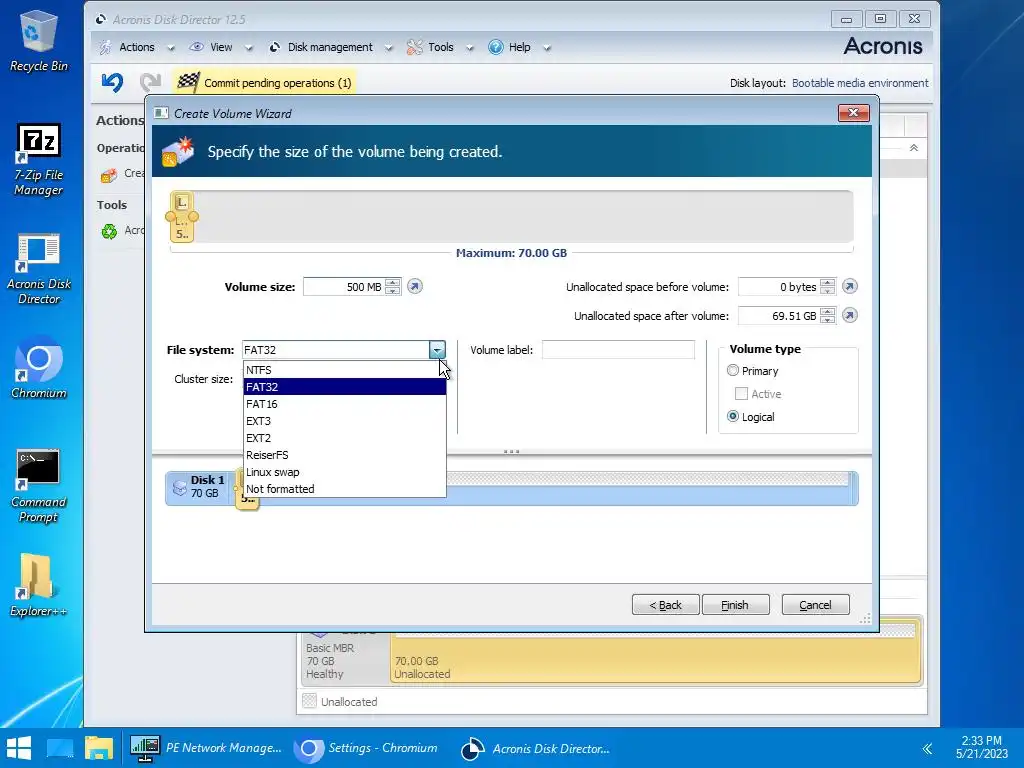Click the Disk 1 drive icon in wizard

(180, 487)
